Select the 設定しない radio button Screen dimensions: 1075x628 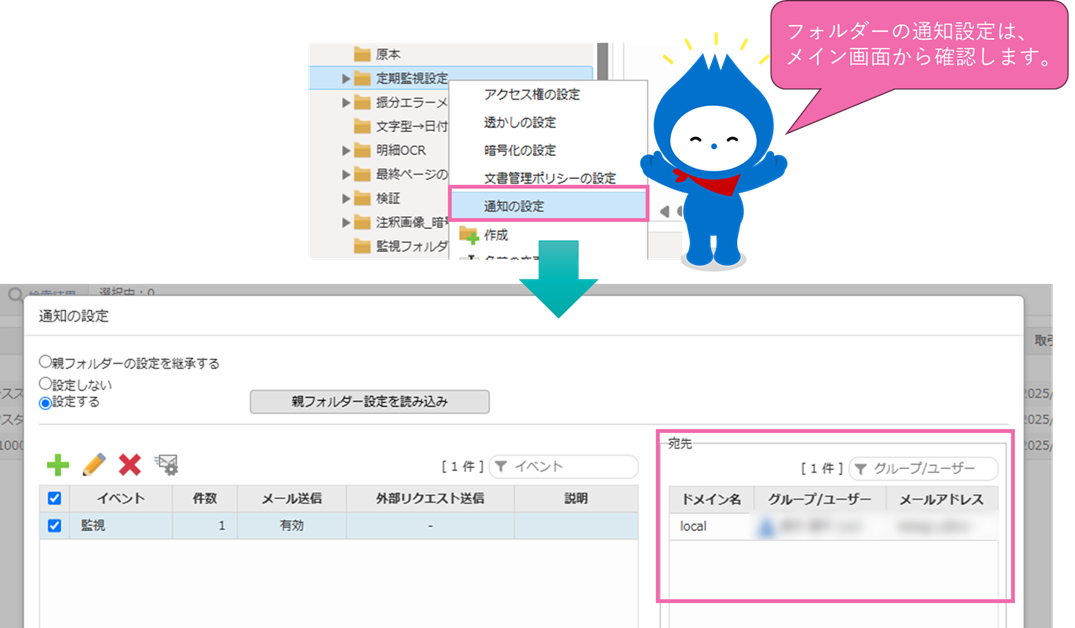(45, 383)
